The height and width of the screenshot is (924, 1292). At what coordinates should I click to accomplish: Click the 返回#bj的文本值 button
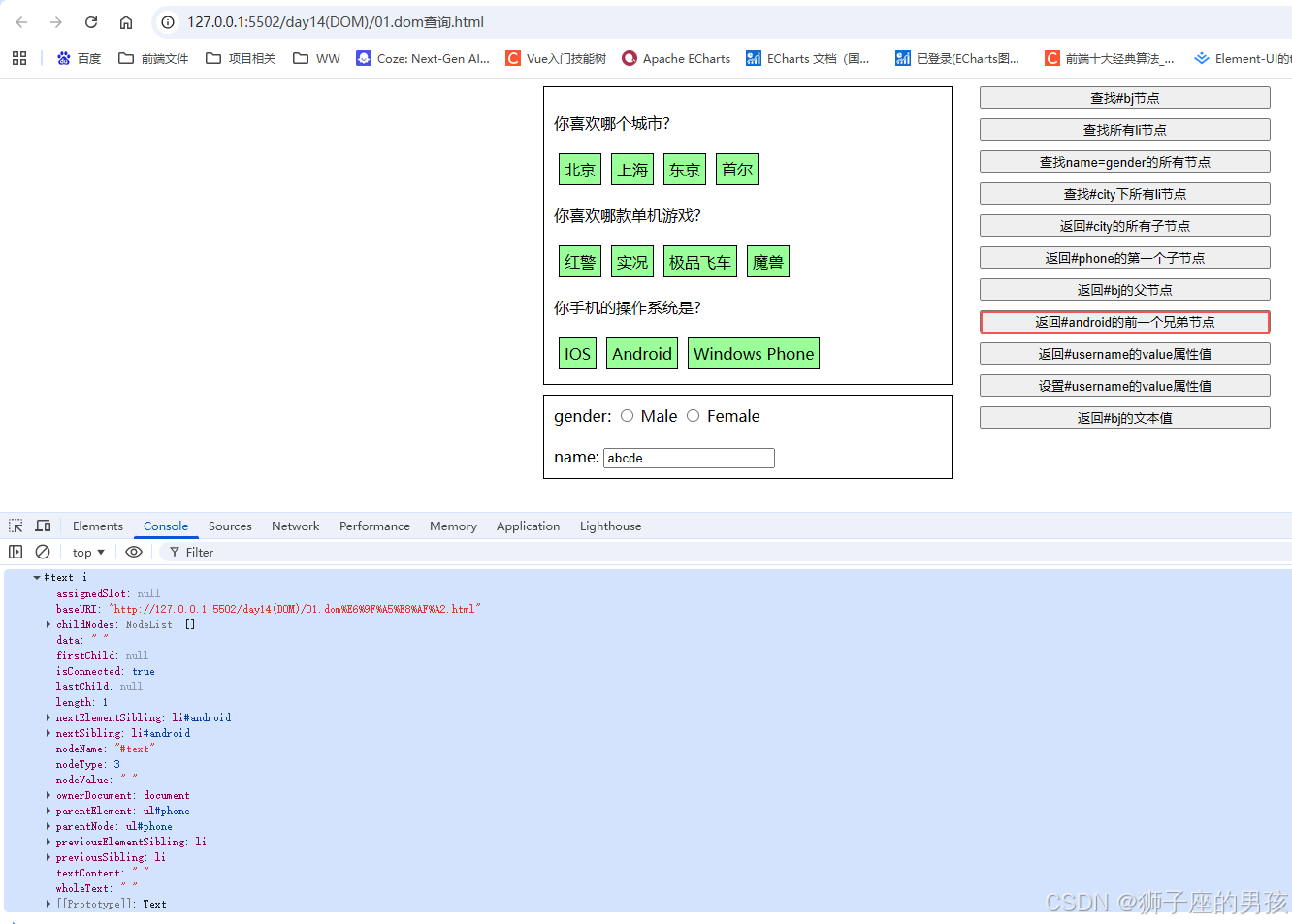coord(1125,418)
